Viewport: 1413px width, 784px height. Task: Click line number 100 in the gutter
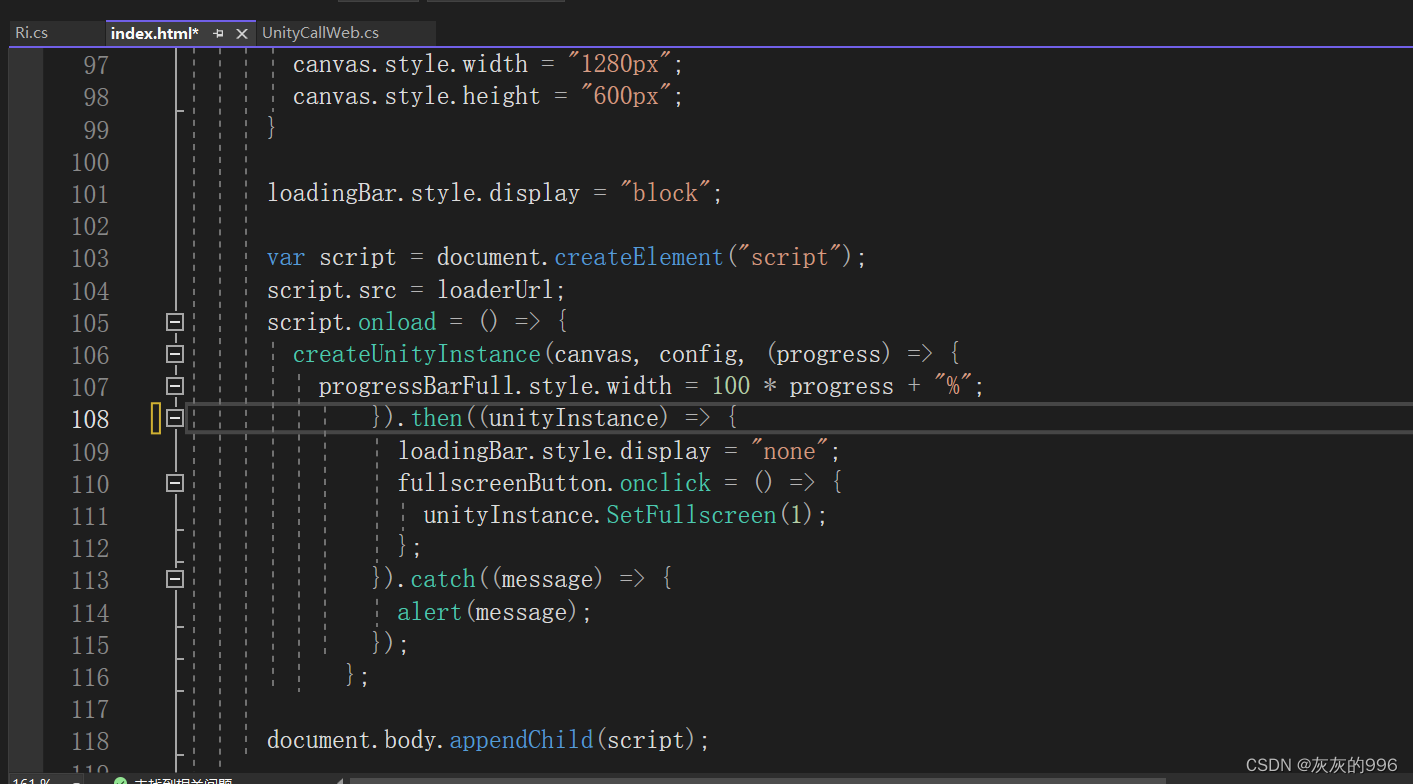(x=90, y=162)
